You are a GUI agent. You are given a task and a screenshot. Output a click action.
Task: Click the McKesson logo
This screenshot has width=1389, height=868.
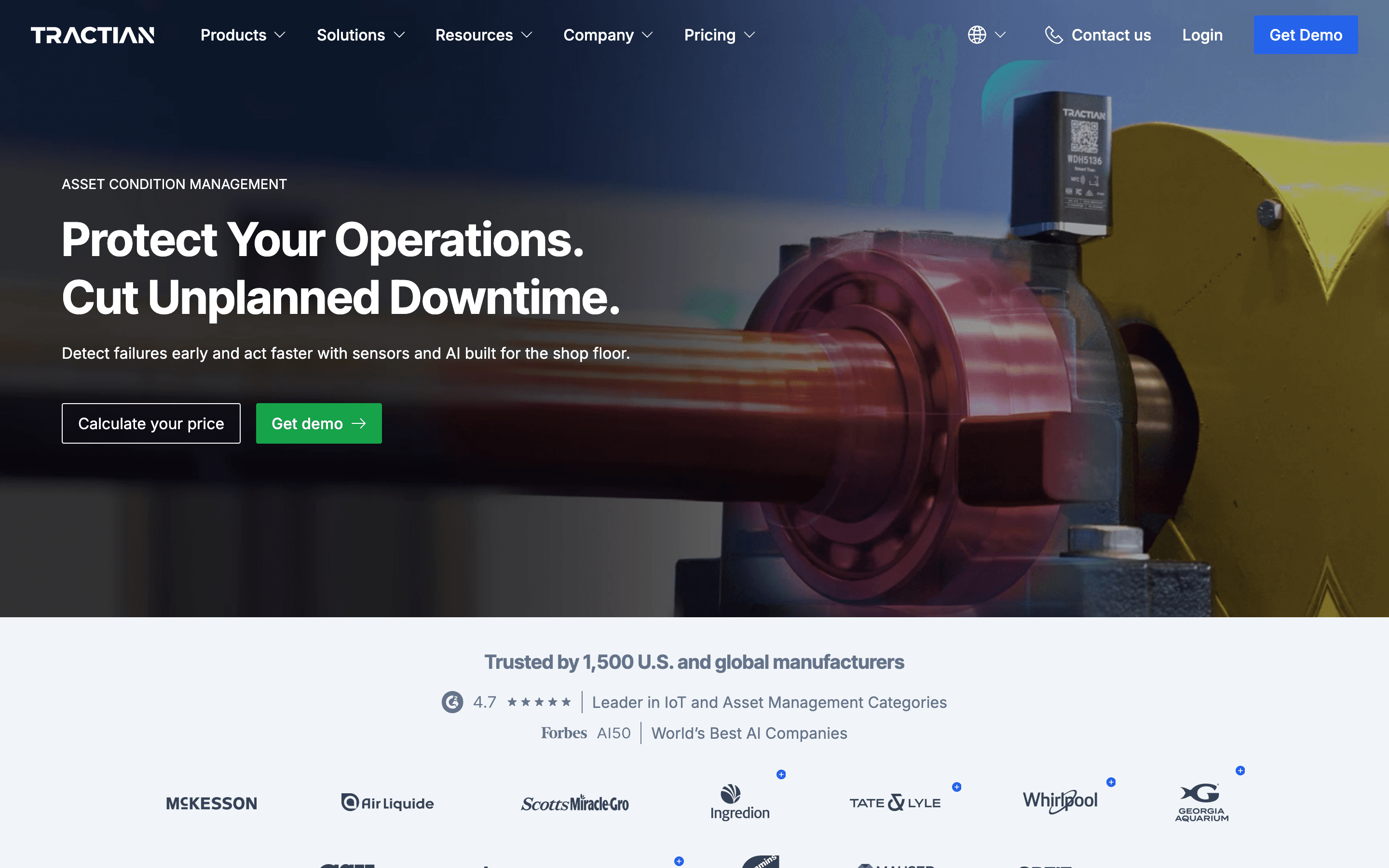[211, 803]
